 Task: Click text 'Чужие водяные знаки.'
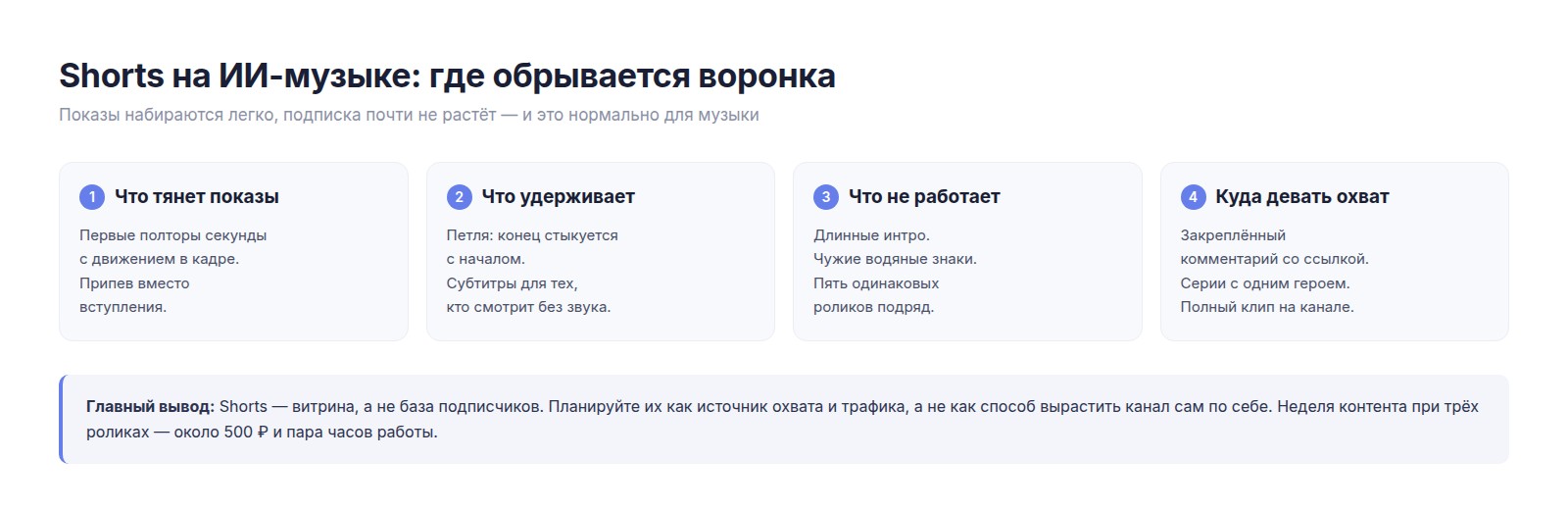[x=895, y=259]
